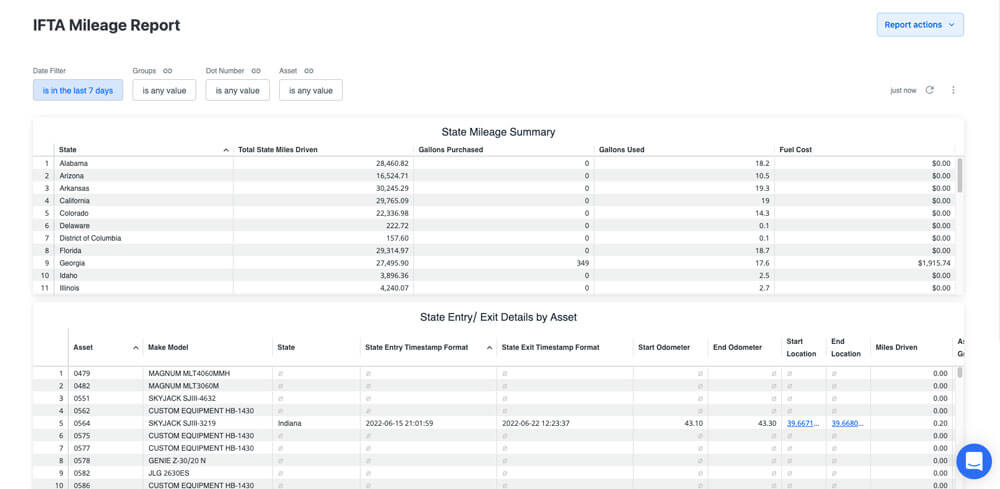Click entry timestamp 2022-06-15 21:01:59
Screen dimensions: 1000x489
click(399, 423)
